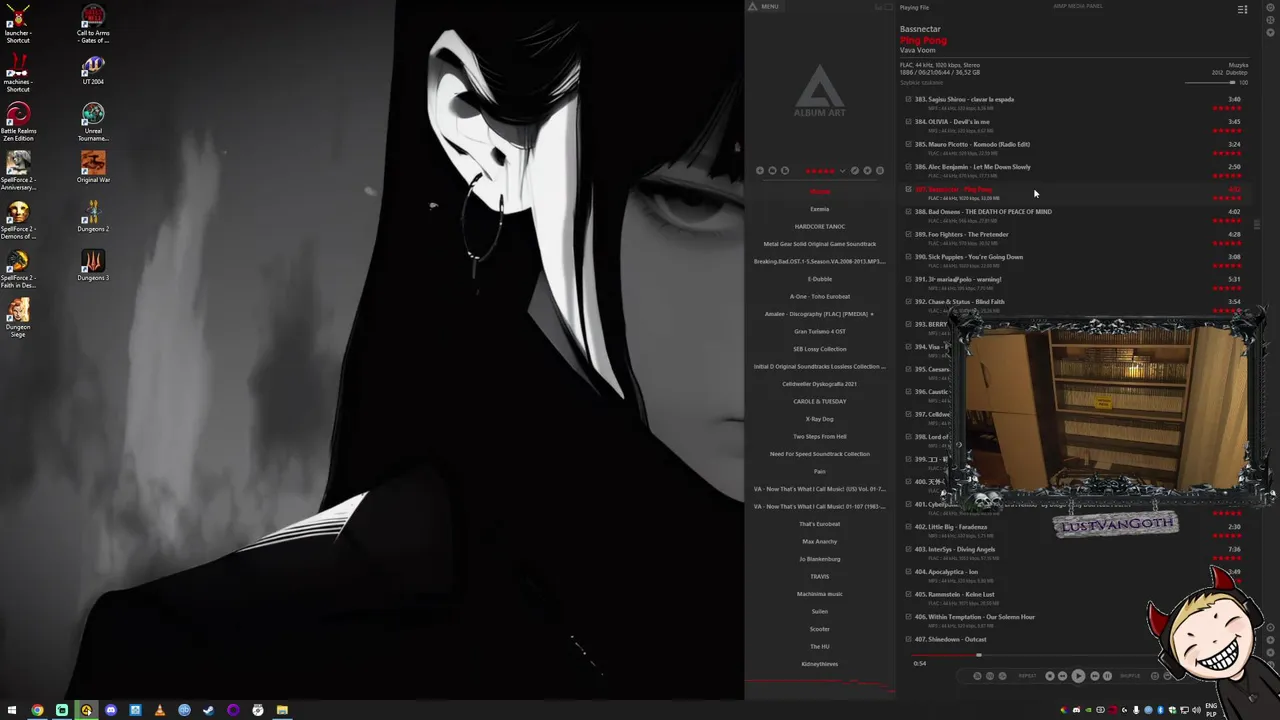Uncheck track 389 Foo Fighters checkbox
The width and height of the screenshot is (1280, 720).
(x=908, y=234)
